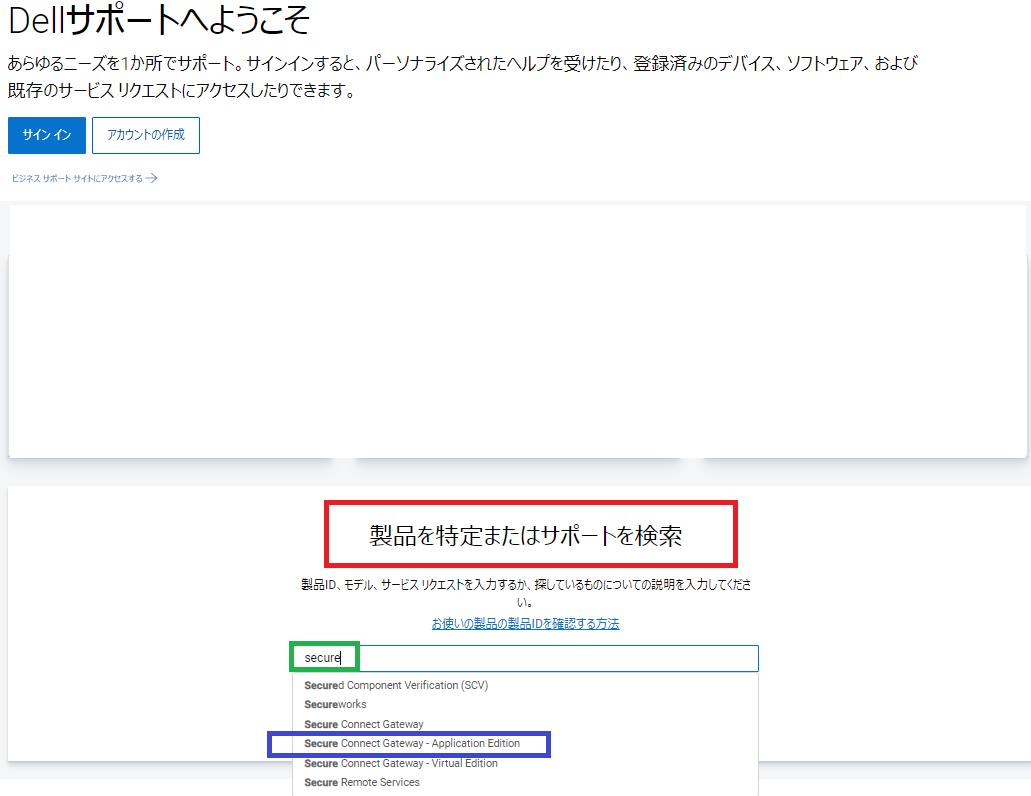Click the arrow icon beside the business support link
This screenshot has height=796, width=1031.
click(150, 177)
